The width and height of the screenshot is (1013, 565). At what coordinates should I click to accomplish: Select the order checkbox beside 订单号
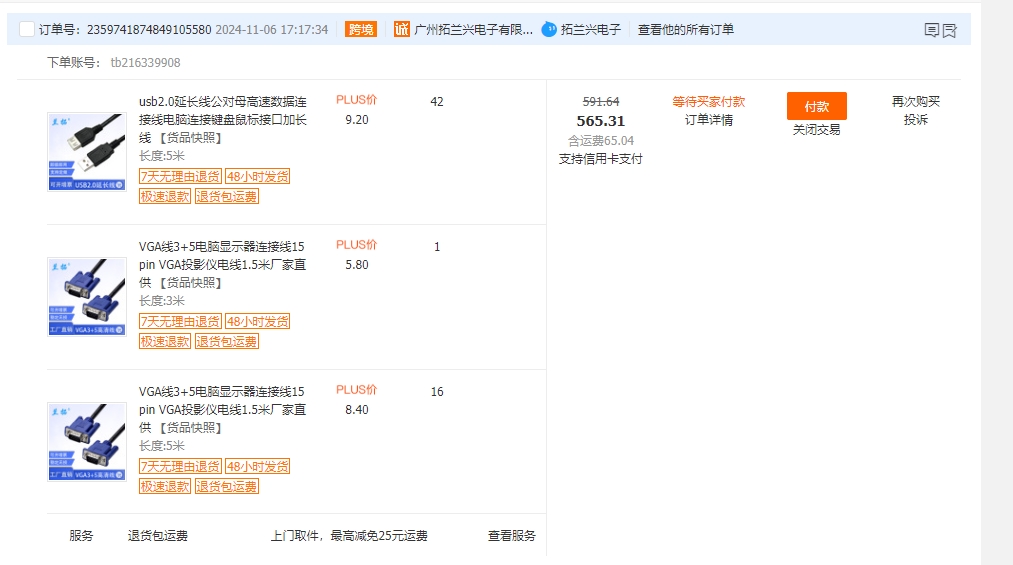tap(27, 29)
